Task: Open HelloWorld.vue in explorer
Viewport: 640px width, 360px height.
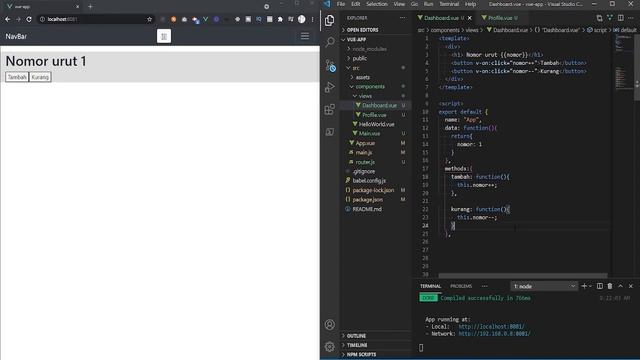Action: point(376,124)
